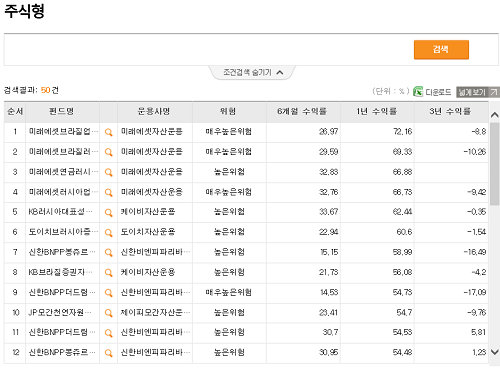Click the 다운로드 link
The image size is (500, 370).
[x=438, y=92]
